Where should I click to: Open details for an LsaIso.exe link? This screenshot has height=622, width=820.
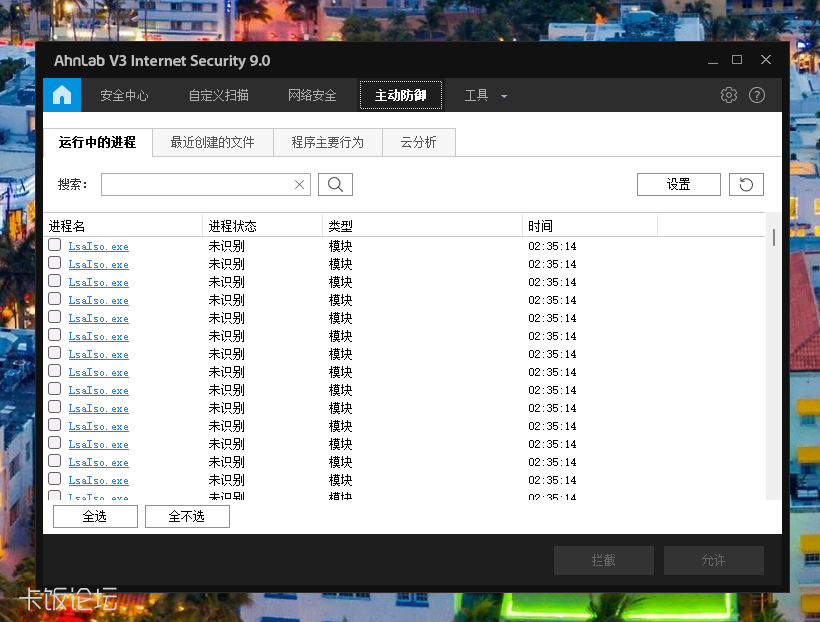(x=98, y=246)
